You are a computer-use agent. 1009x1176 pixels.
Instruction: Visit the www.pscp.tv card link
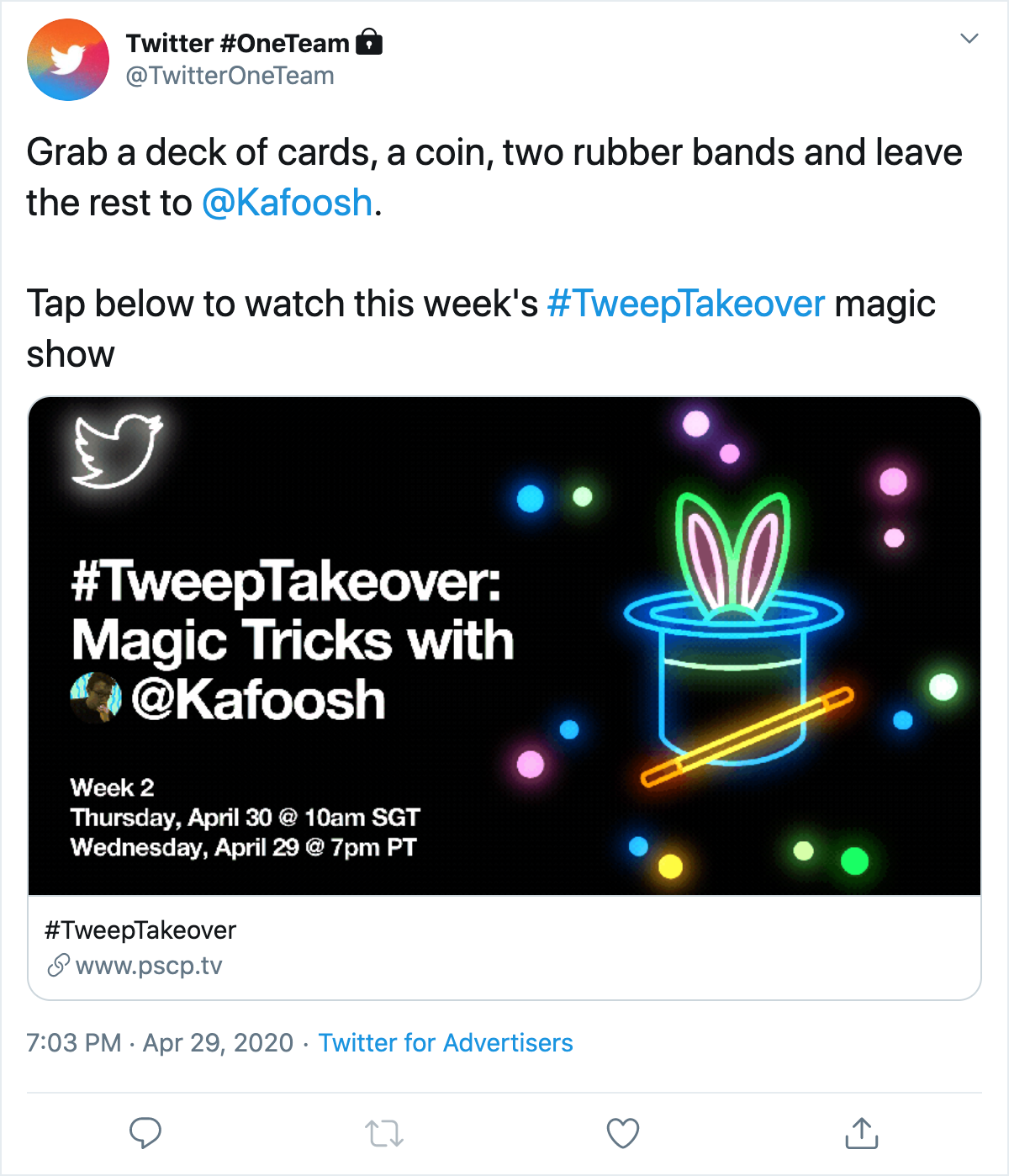[x=149, y=966]
